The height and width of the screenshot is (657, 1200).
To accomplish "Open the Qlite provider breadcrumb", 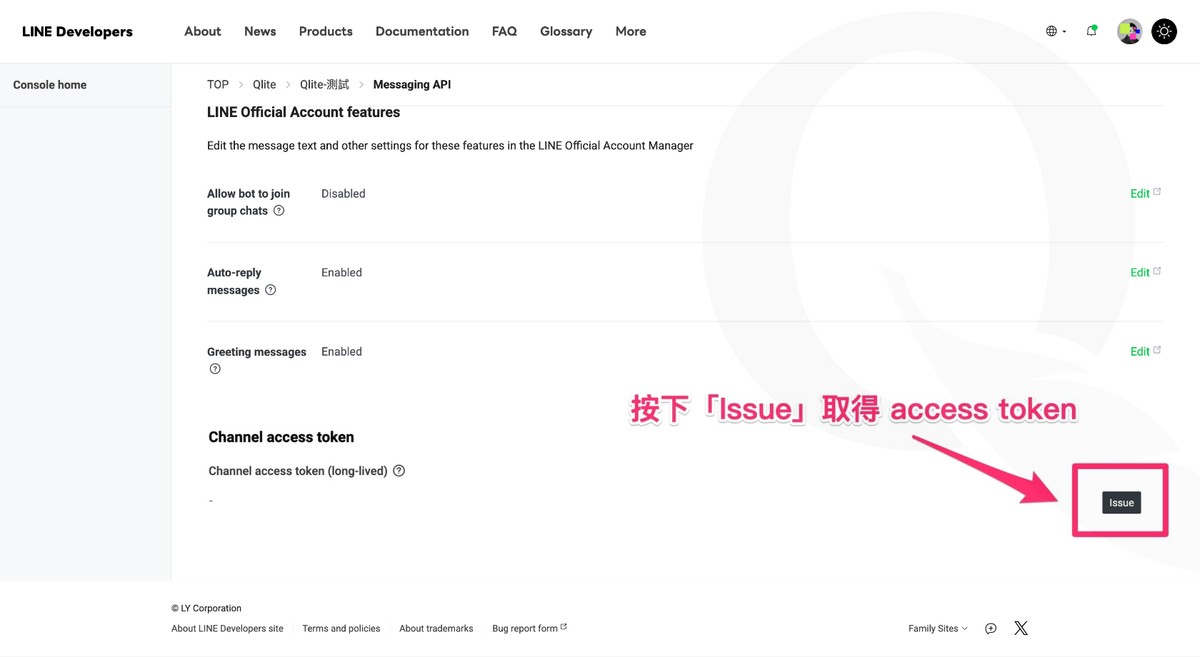I will coord(264,85).
